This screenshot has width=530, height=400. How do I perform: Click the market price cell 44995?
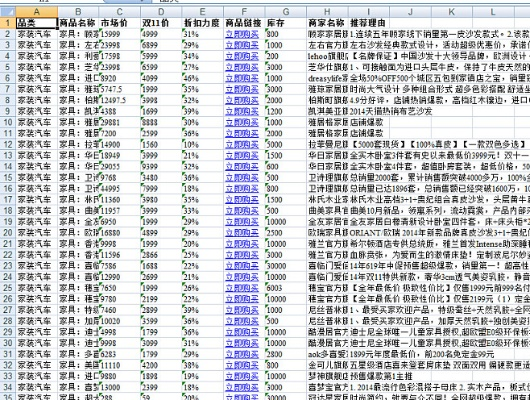coord(120,188)
